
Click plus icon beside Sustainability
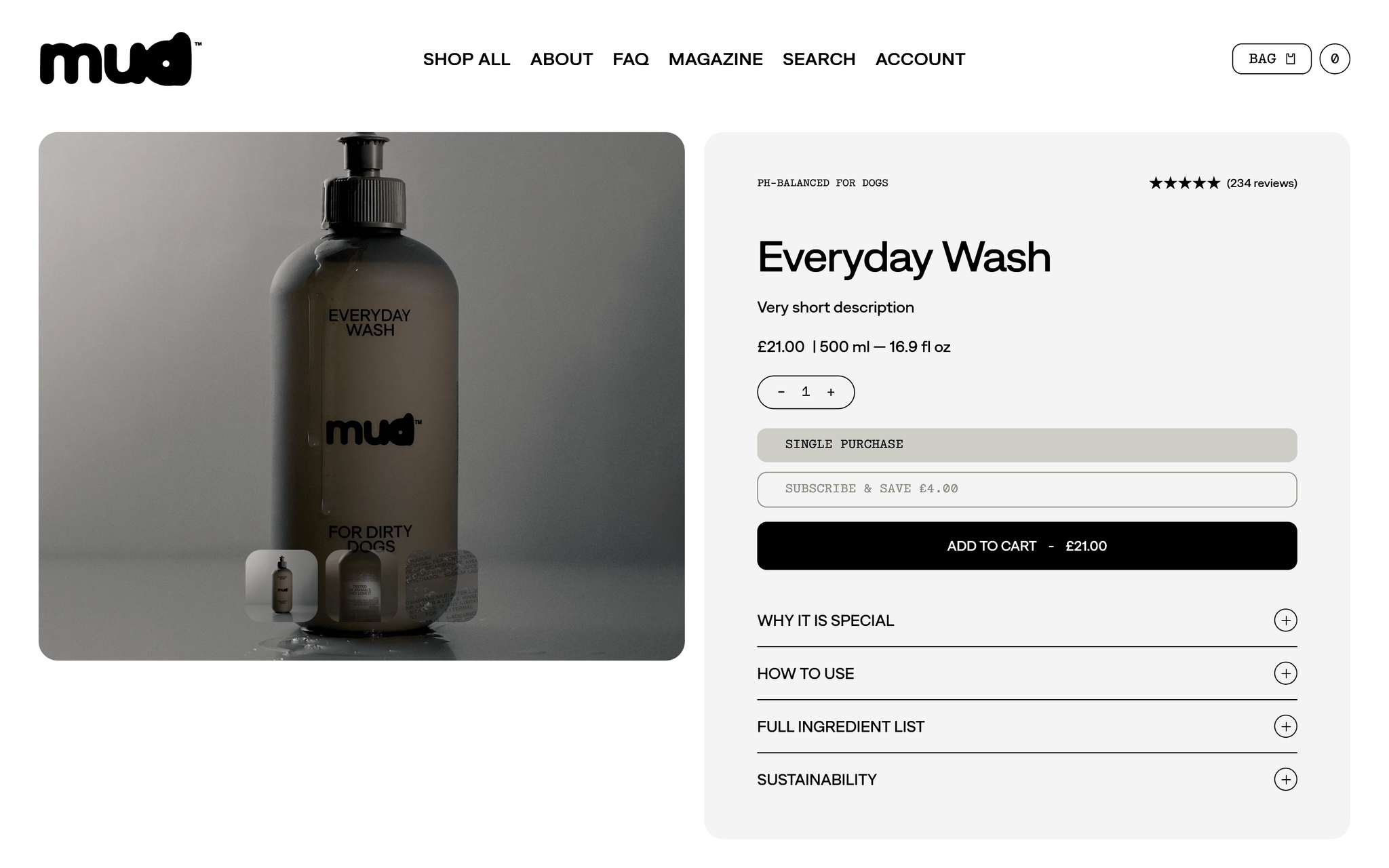pos(1285,779)
